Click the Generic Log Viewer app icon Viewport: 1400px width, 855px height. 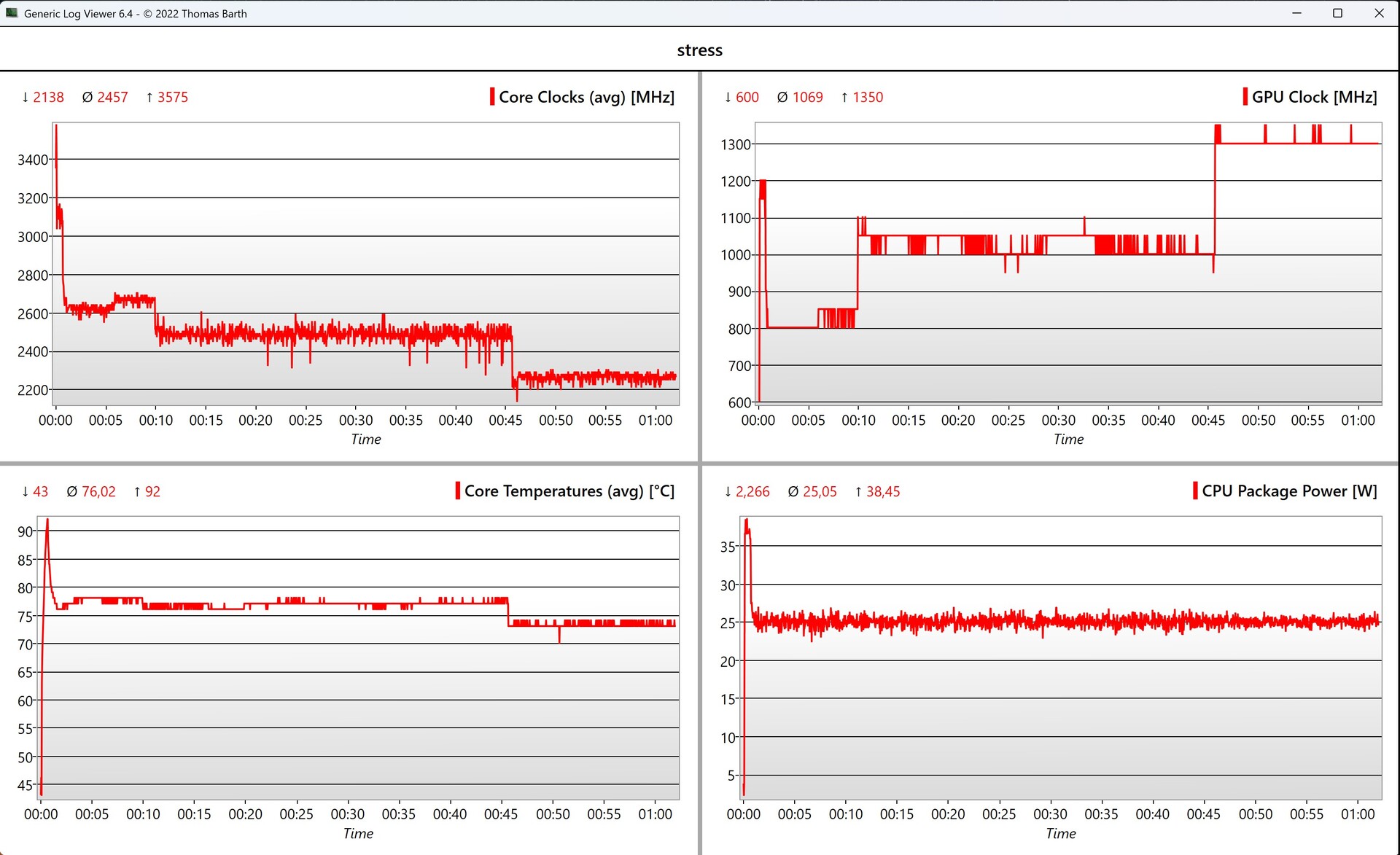pyautogui.click(x=11, y=13)
